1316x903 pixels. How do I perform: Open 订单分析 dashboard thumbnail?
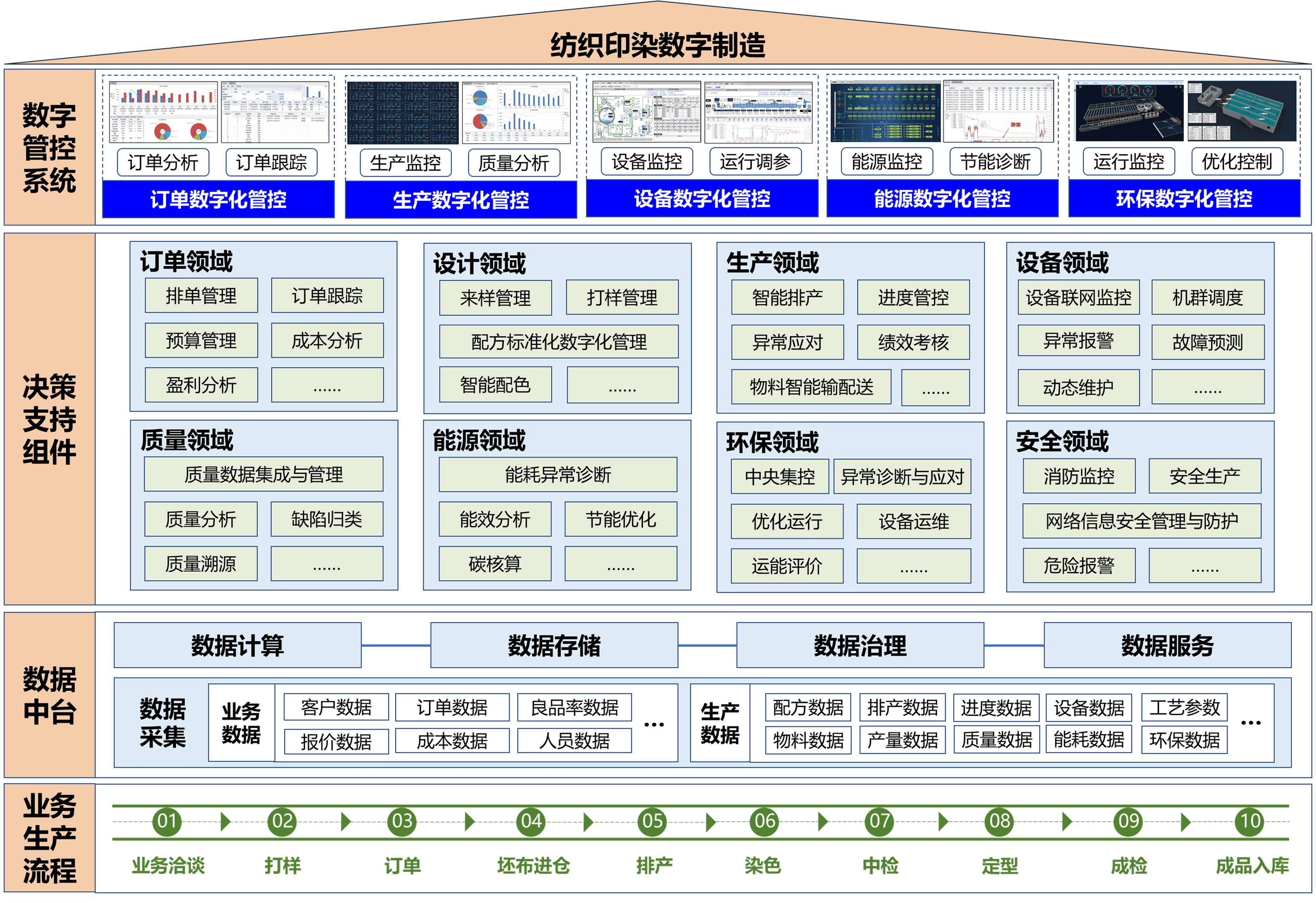163,112
